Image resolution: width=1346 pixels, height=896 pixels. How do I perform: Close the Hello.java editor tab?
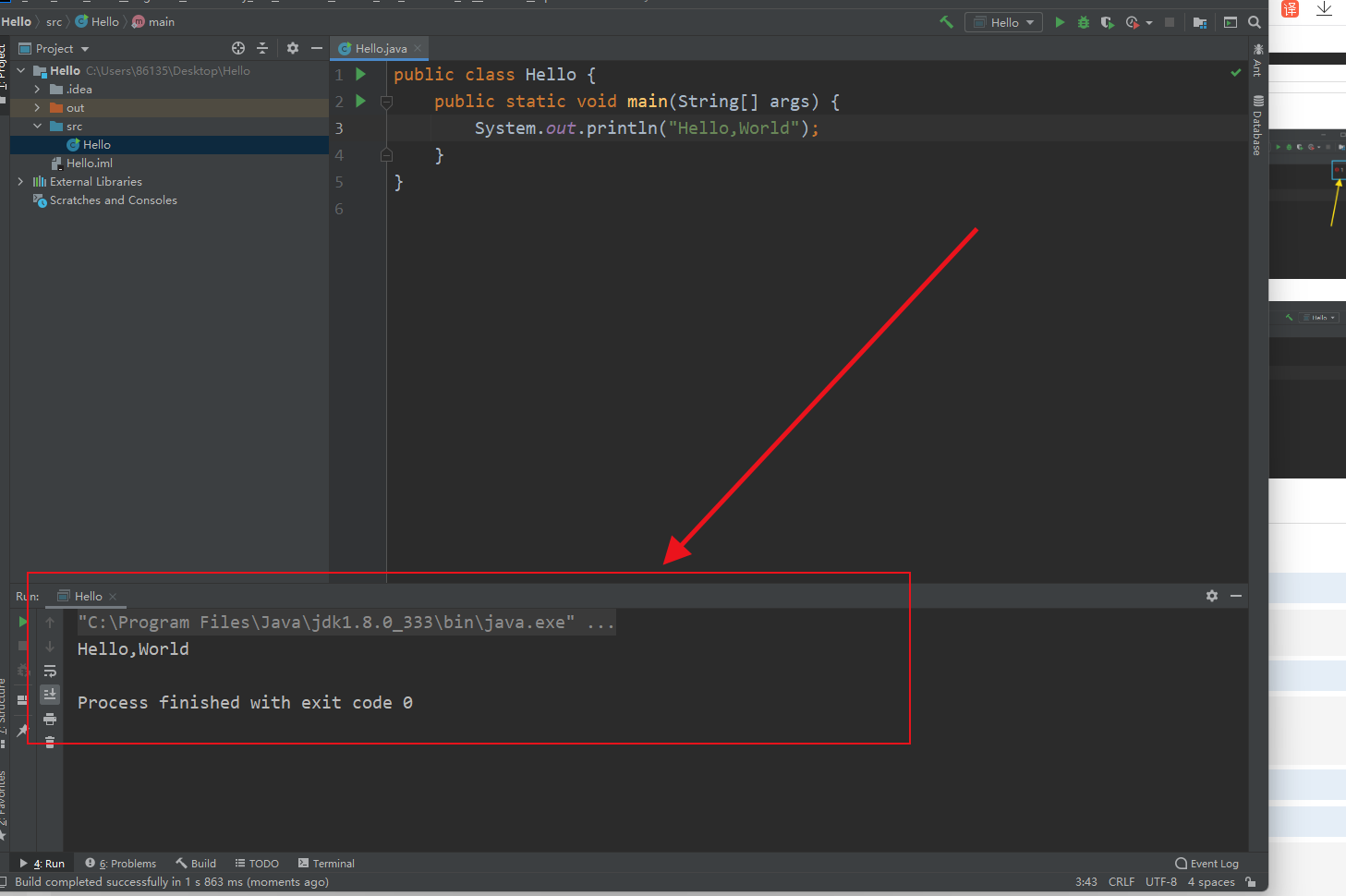click(418, 48)
